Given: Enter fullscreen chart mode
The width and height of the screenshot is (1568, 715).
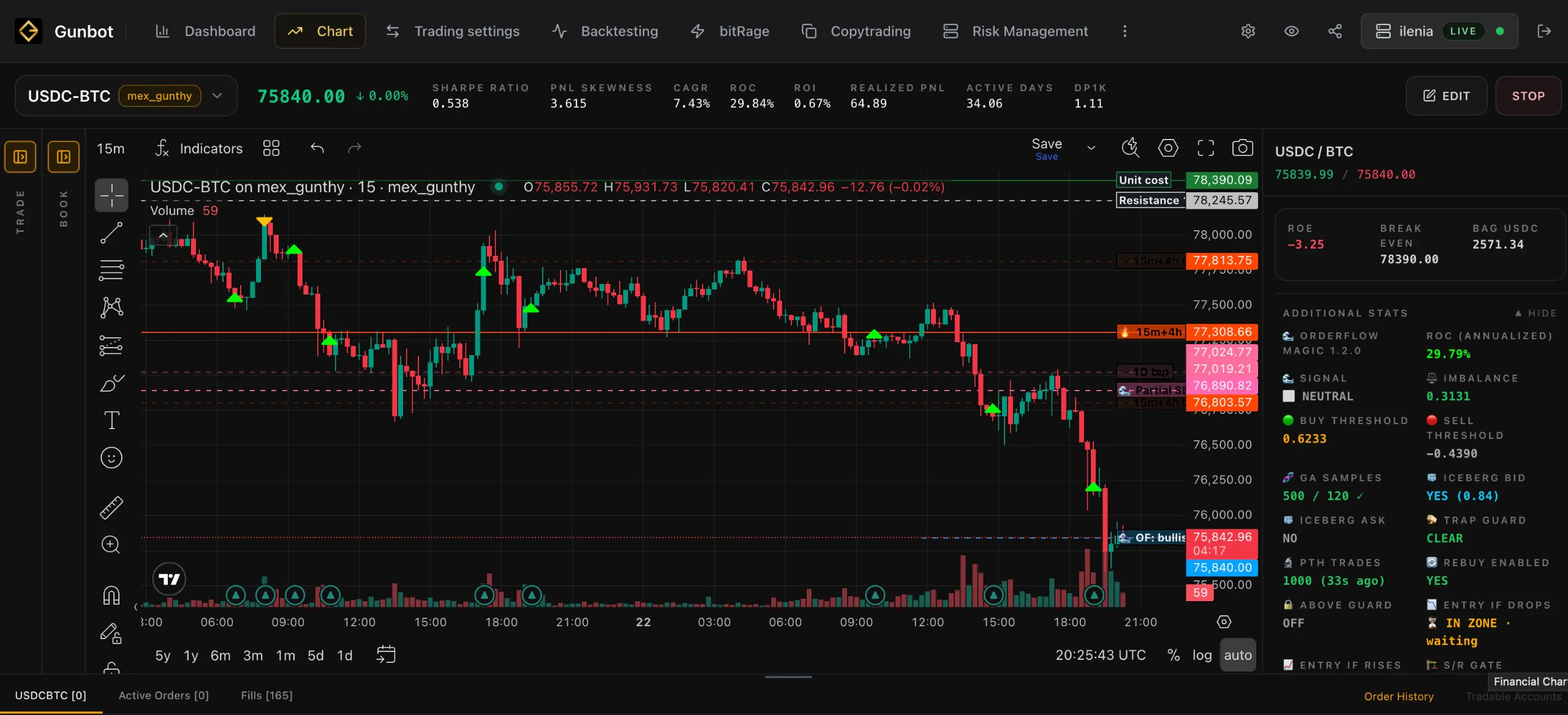Looking at the screenshot, I should tap(1205, 148).
